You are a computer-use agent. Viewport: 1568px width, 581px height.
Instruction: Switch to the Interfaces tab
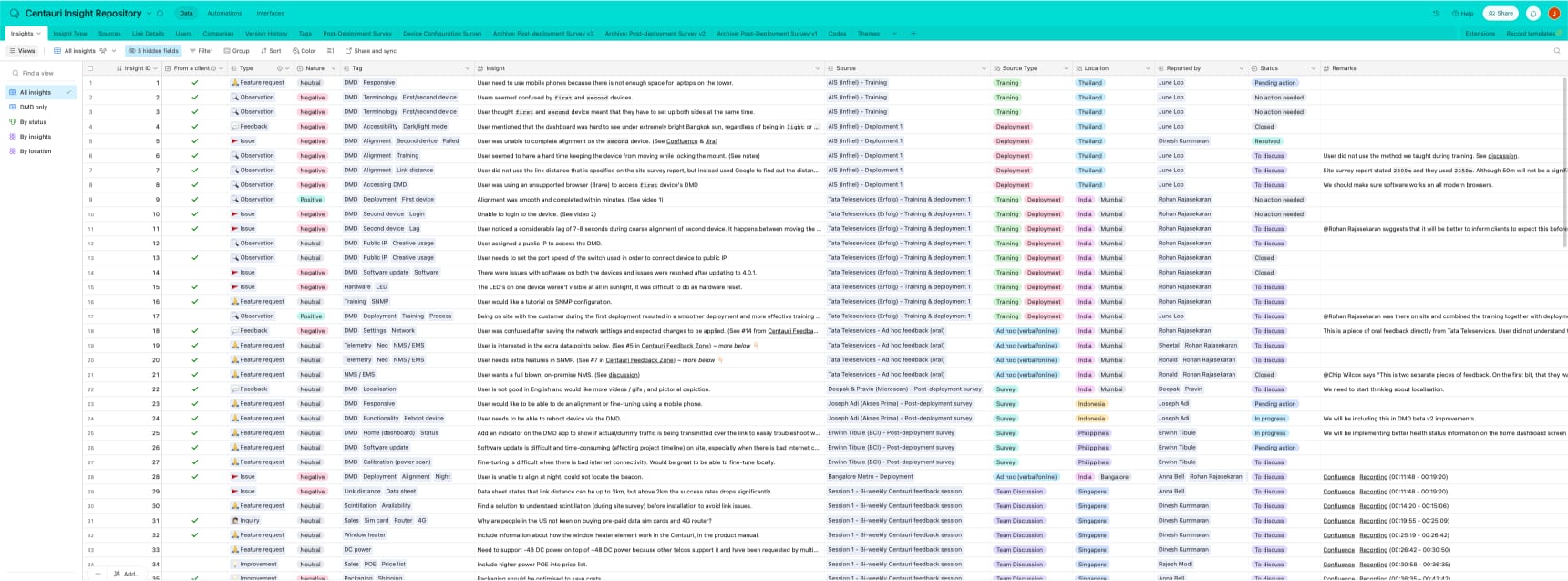(x=270, y=14)
